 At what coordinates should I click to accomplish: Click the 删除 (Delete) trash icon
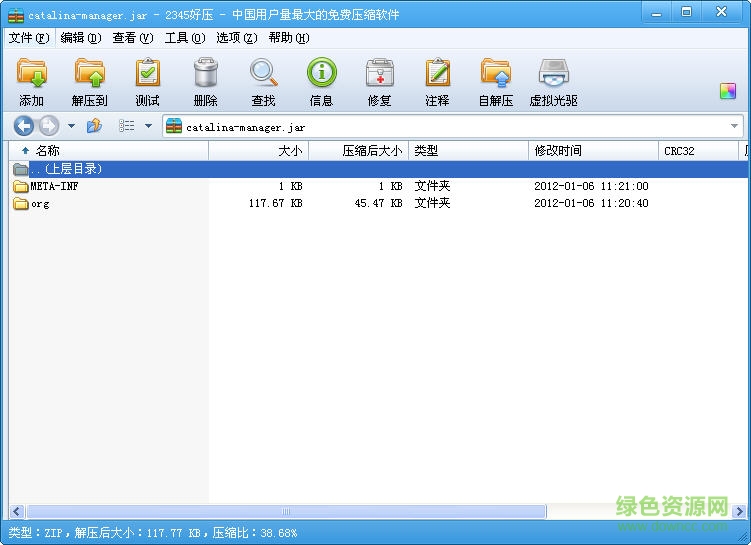point(205,73)
